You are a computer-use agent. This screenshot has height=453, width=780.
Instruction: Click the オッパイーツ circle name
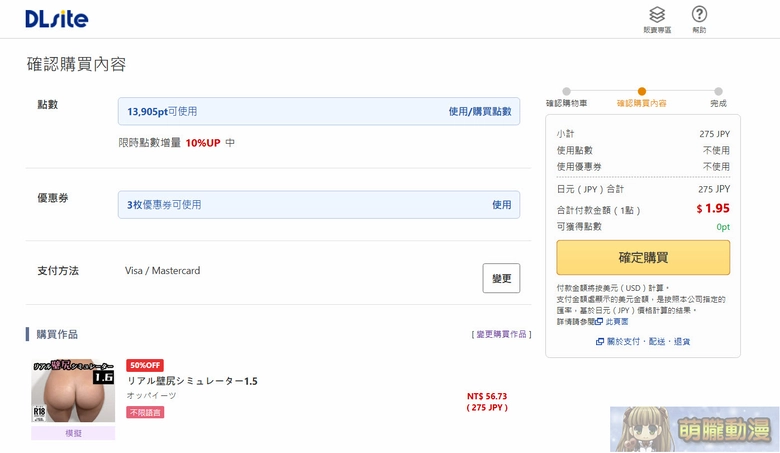[151, 396]
